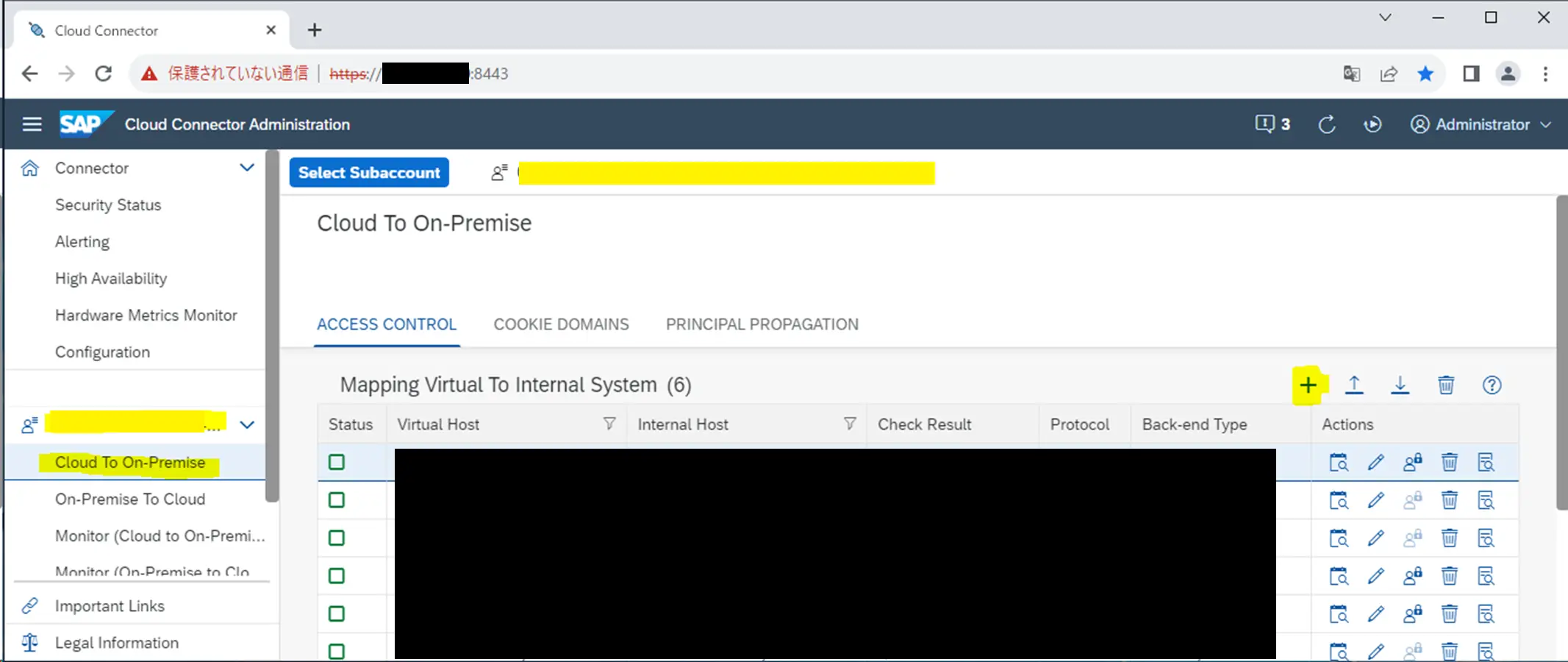Open Security Status in sidebar
The width and height of the screenshot is (1568, 662).
coord(108,205)
